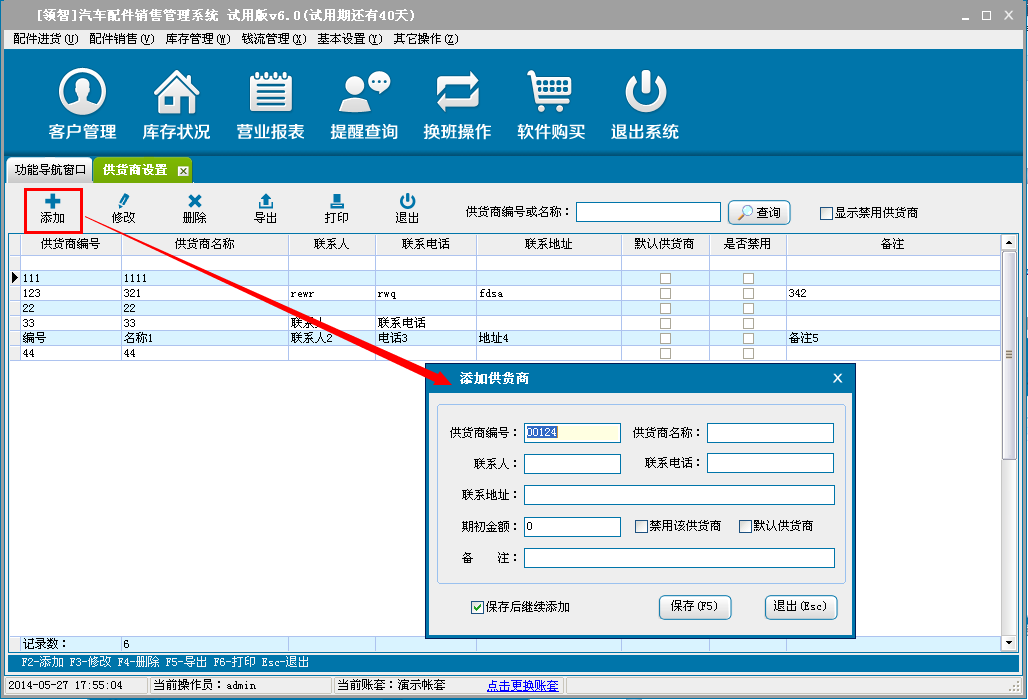
Task: Click the table's vertical scrollbar down arrow
Action: coord(1009,642)
